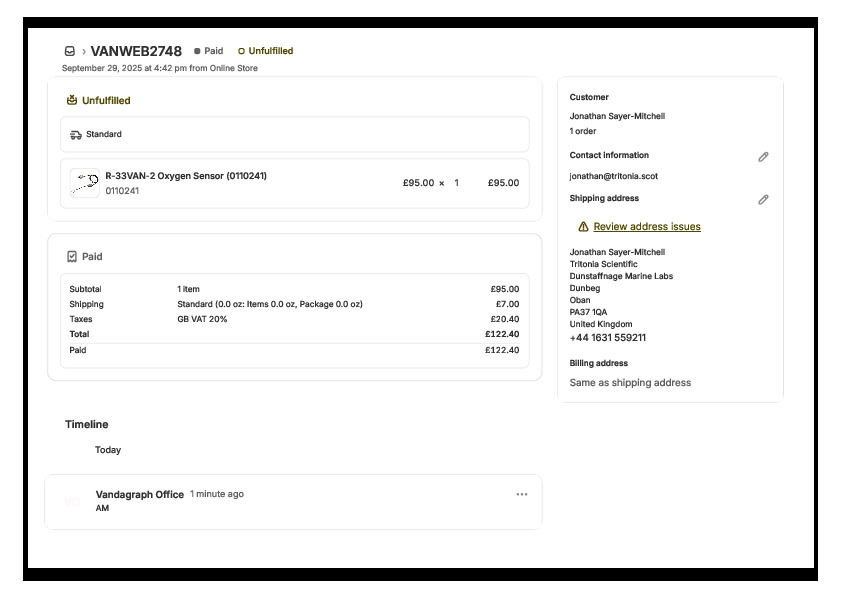Click the Paid card receipt icon

[72, 257]
